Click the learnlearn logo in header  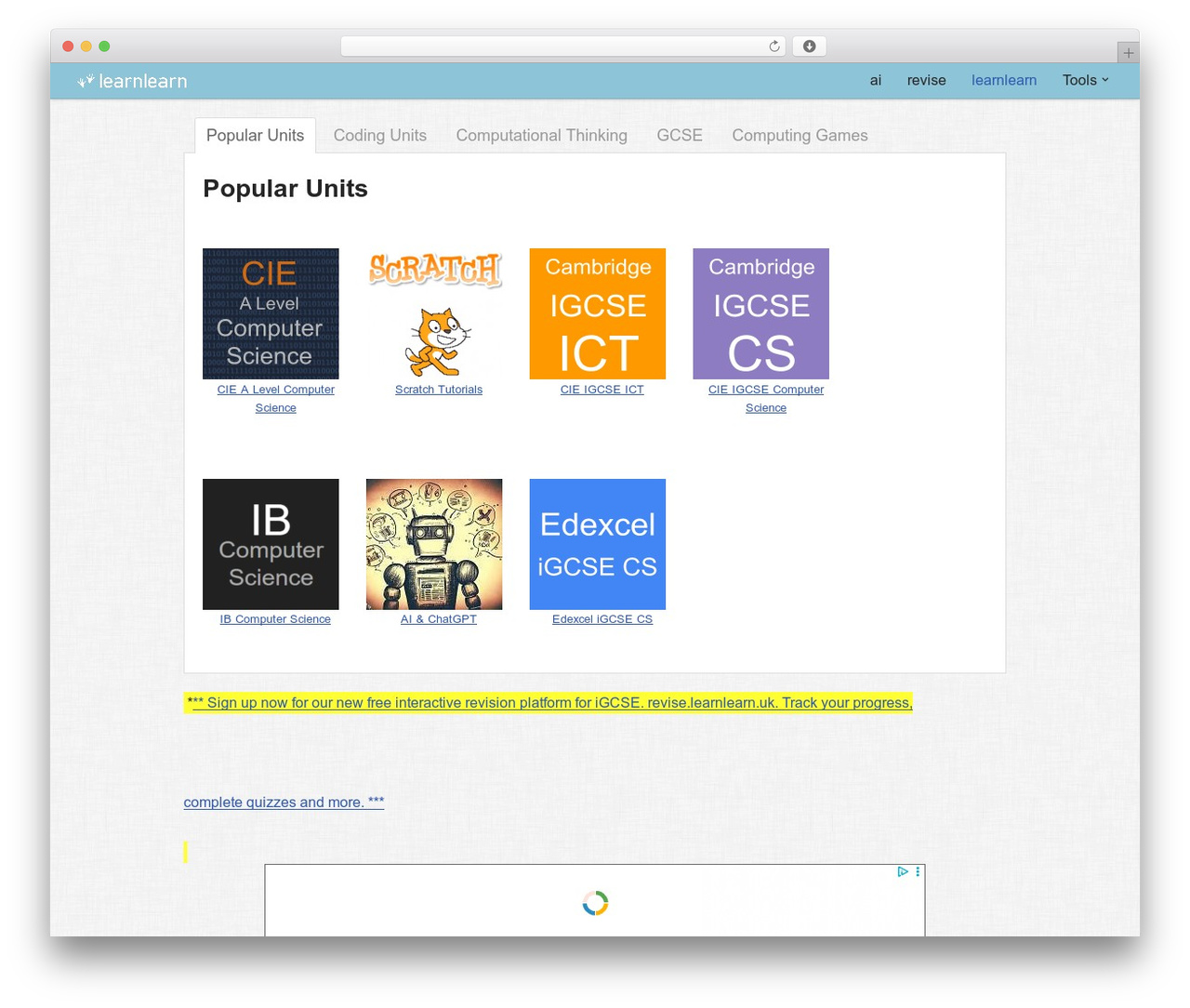pyautogui.click(x=132, y=81)
